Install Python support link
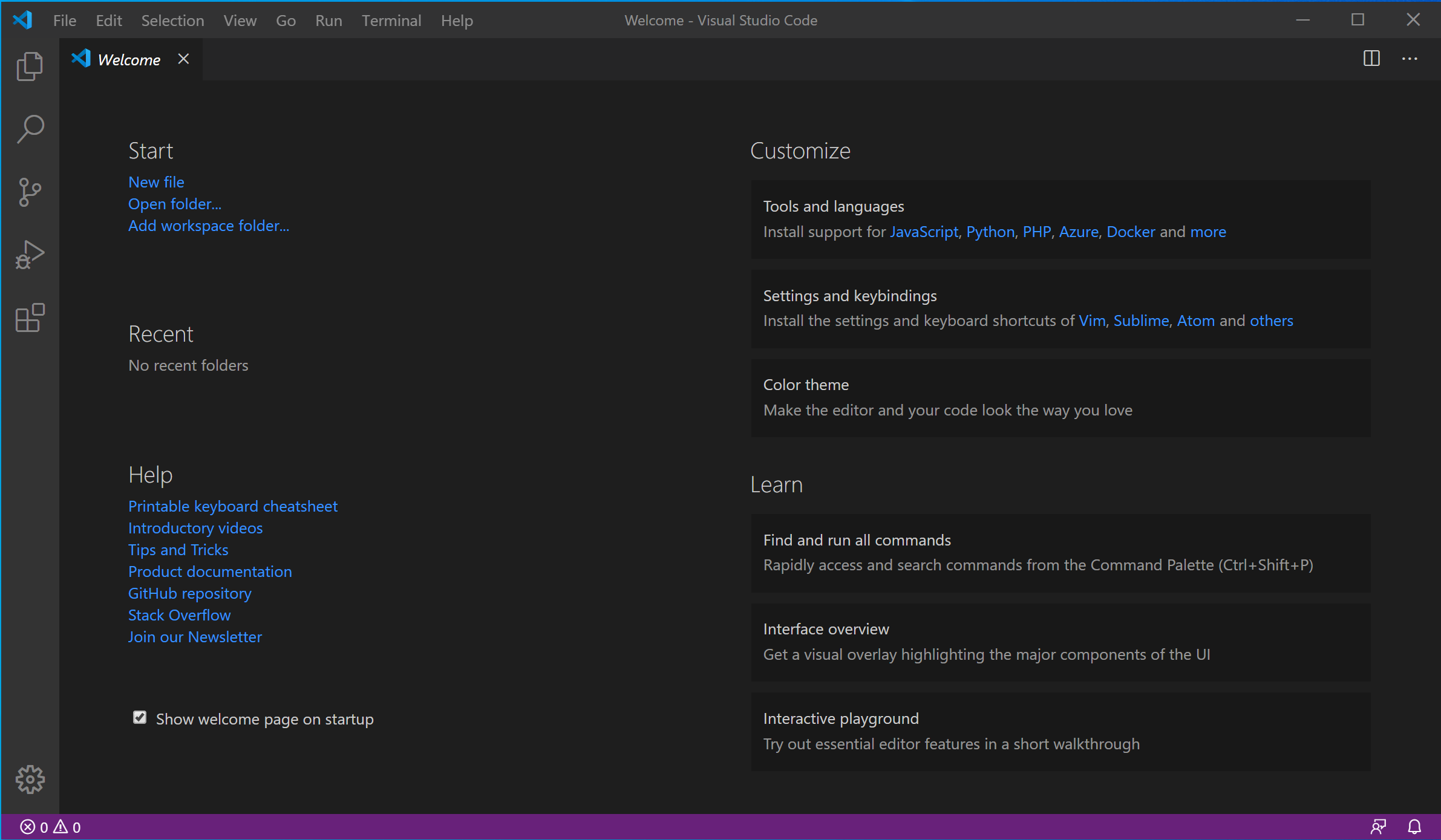The height and width of the screenshot is (840, 1441). (990, 232)
